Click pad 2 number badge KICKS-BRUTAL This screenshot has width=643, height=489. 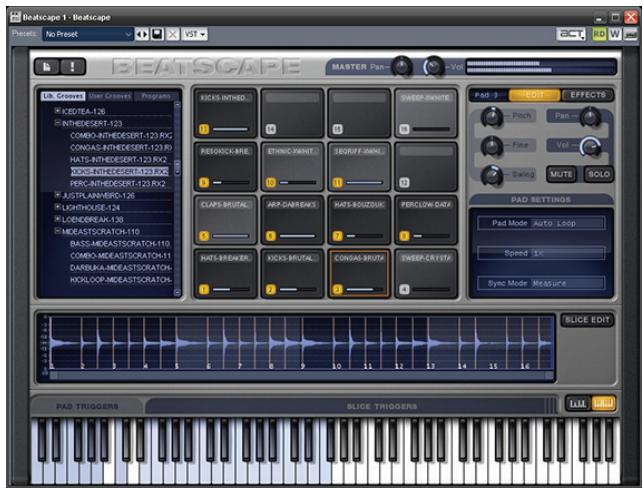(271, 290)
